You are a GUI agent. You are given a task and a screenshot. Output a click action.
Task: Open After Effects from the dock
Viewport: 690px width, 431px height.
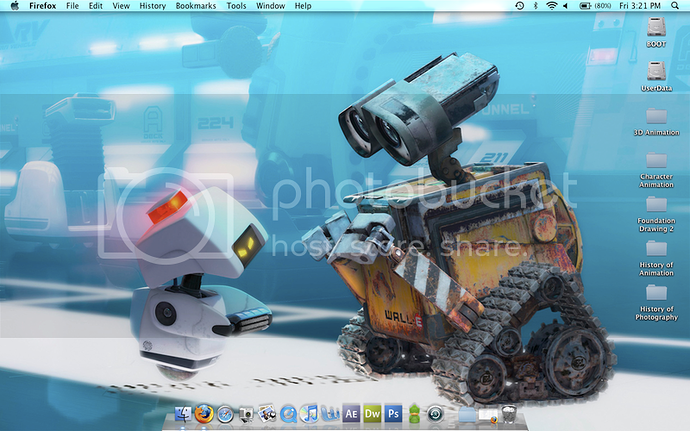coord(351,413)
